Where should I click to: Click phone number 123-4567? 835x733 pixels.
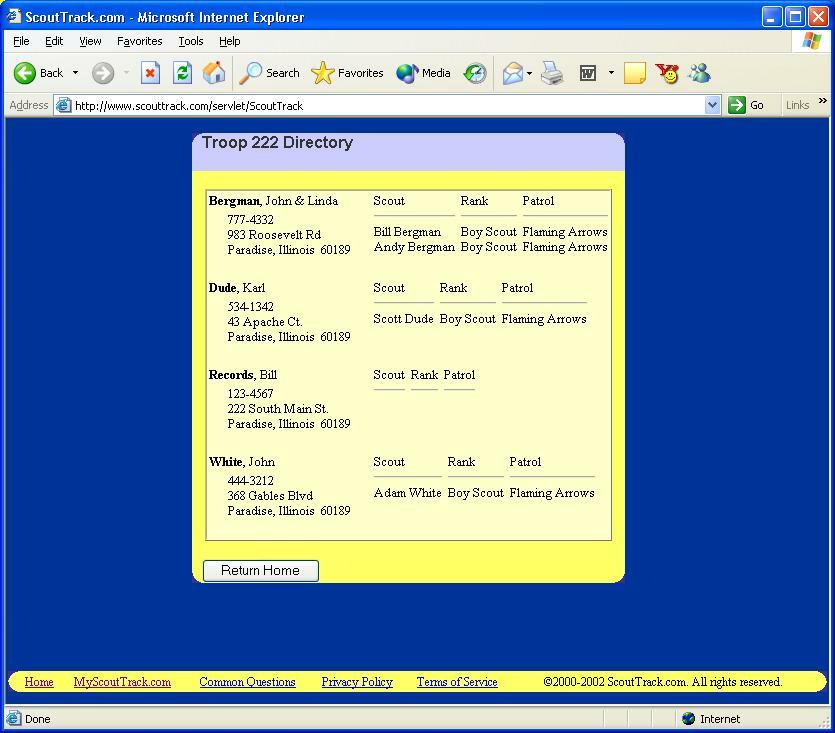click(x=250, y=394)
